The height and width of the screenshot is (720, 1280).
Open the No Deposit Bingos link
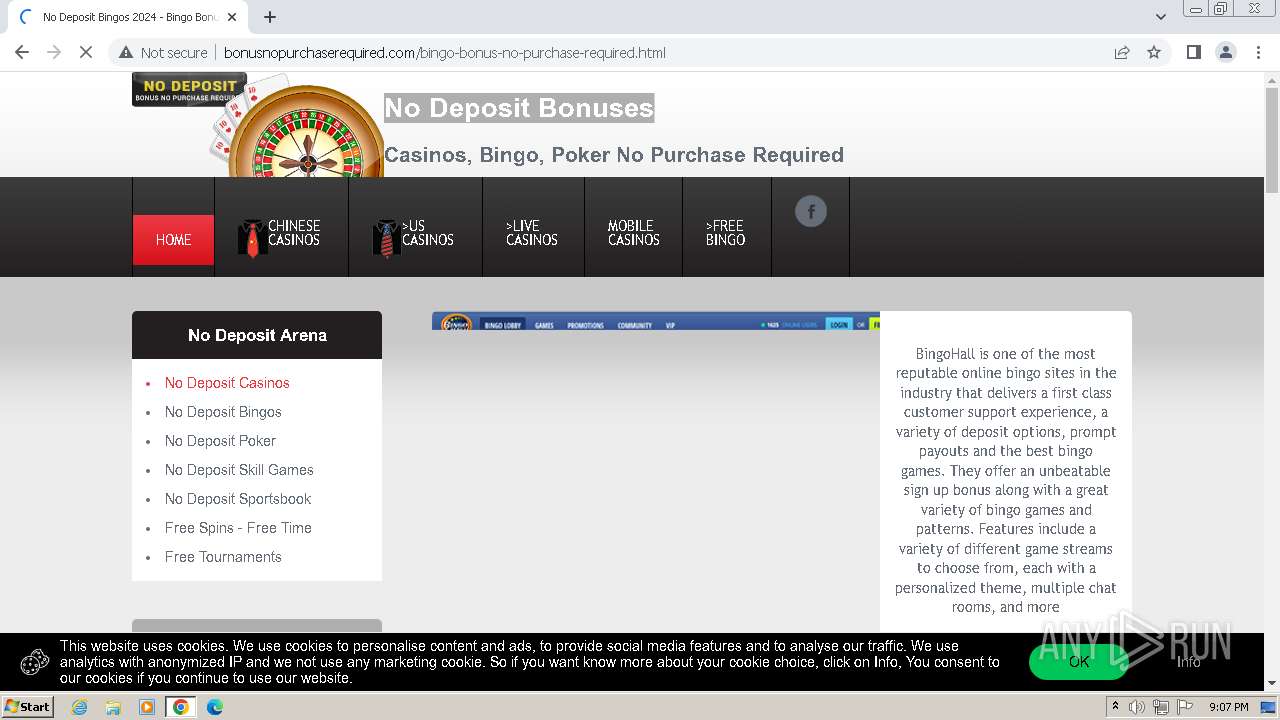pyautogui.click(x=223, y=412)
